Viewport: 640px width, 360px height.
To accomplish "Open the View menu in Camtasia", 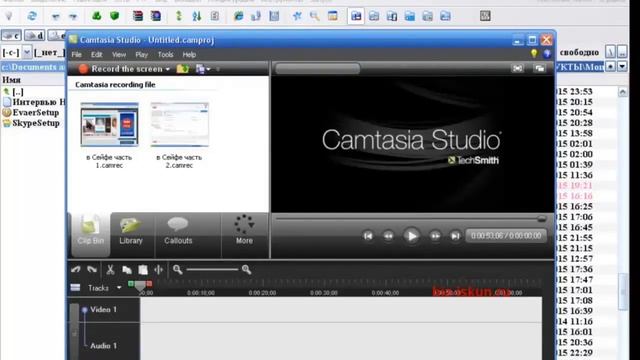I will (x=119, y=54).
